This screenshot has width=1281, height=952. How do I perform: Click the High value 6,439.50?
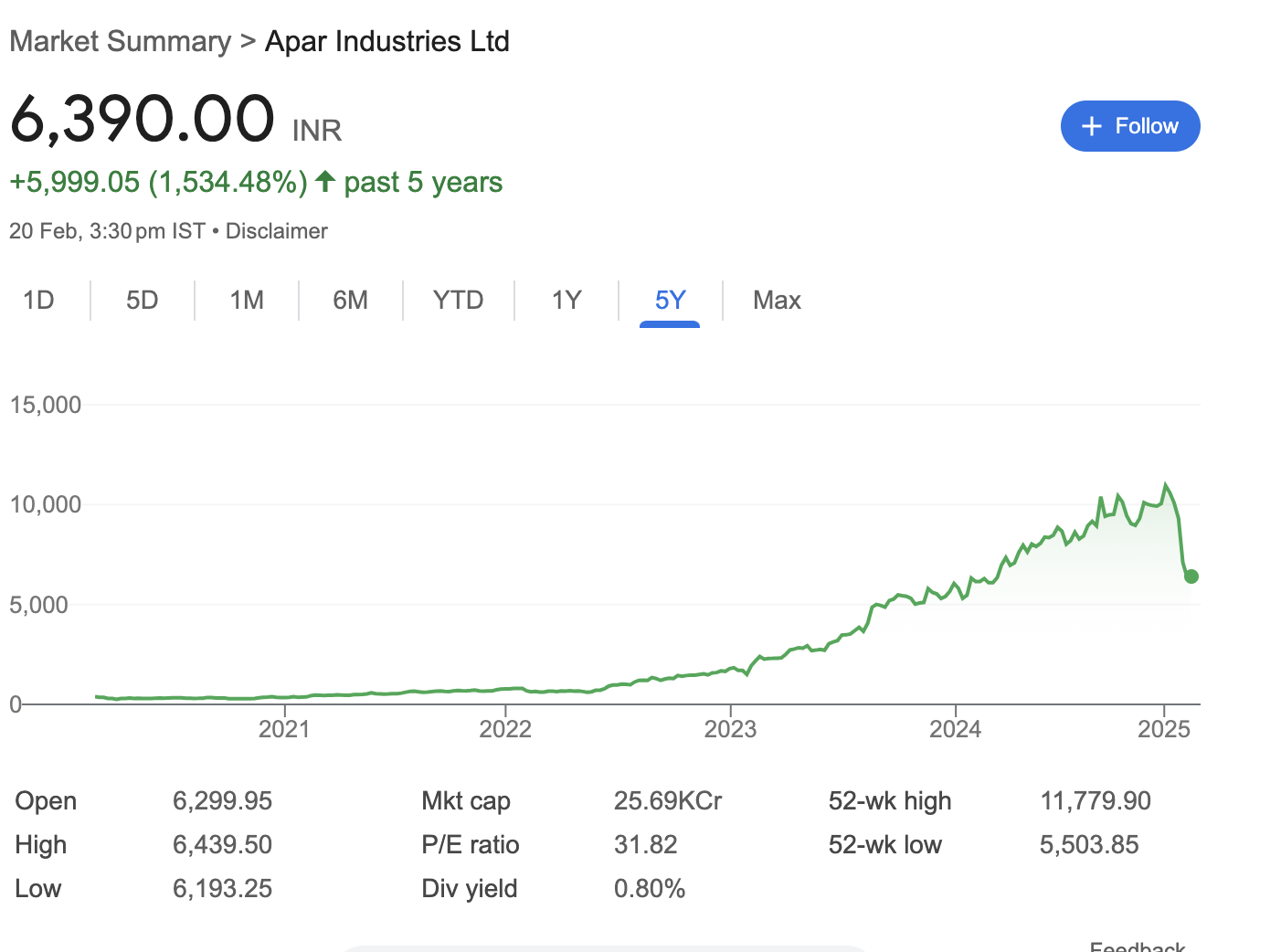(x=223, y=845)
